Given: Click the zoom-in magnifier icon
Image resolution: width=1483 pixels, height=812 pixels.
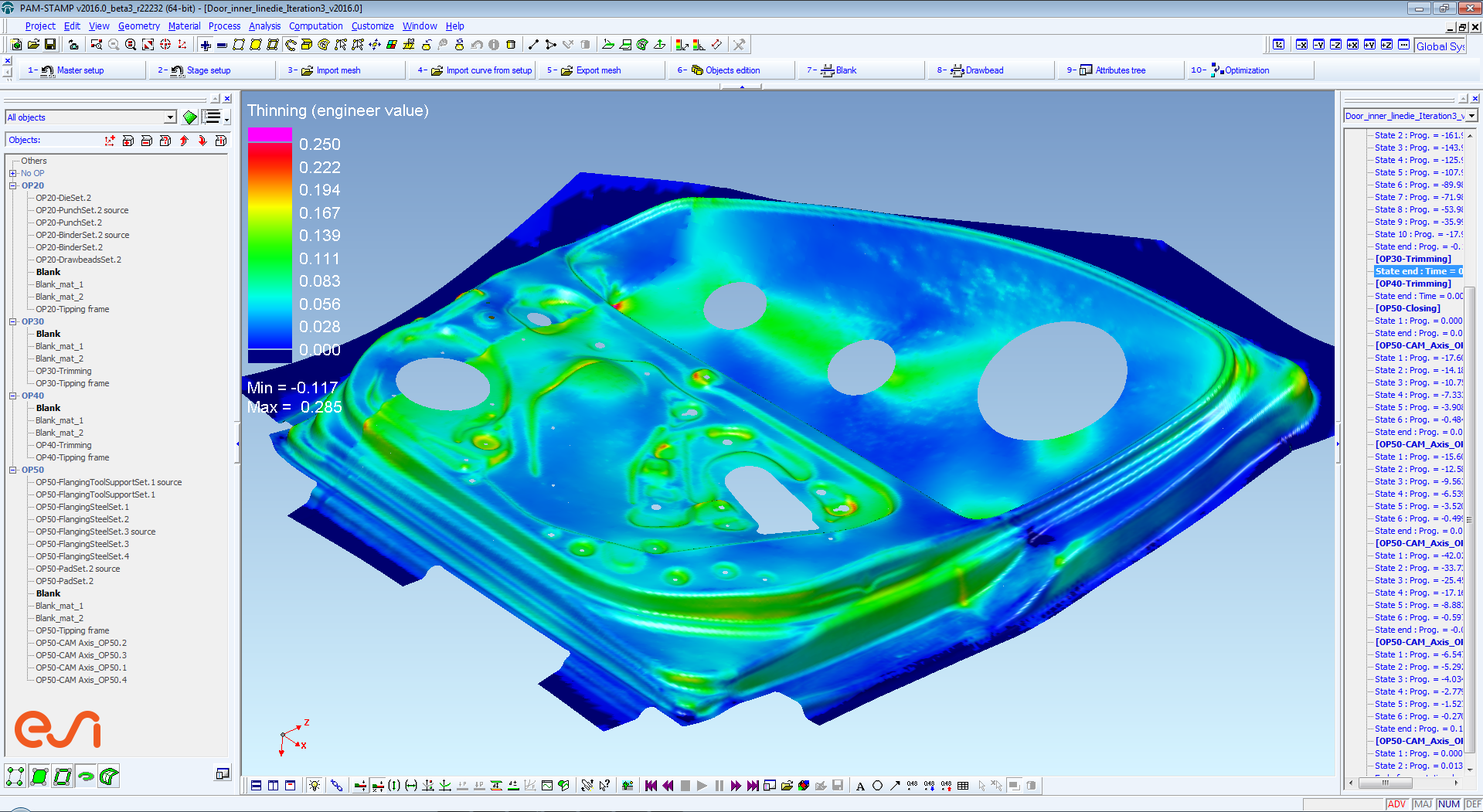Looking at the screenshot, I should coord(131,45).
